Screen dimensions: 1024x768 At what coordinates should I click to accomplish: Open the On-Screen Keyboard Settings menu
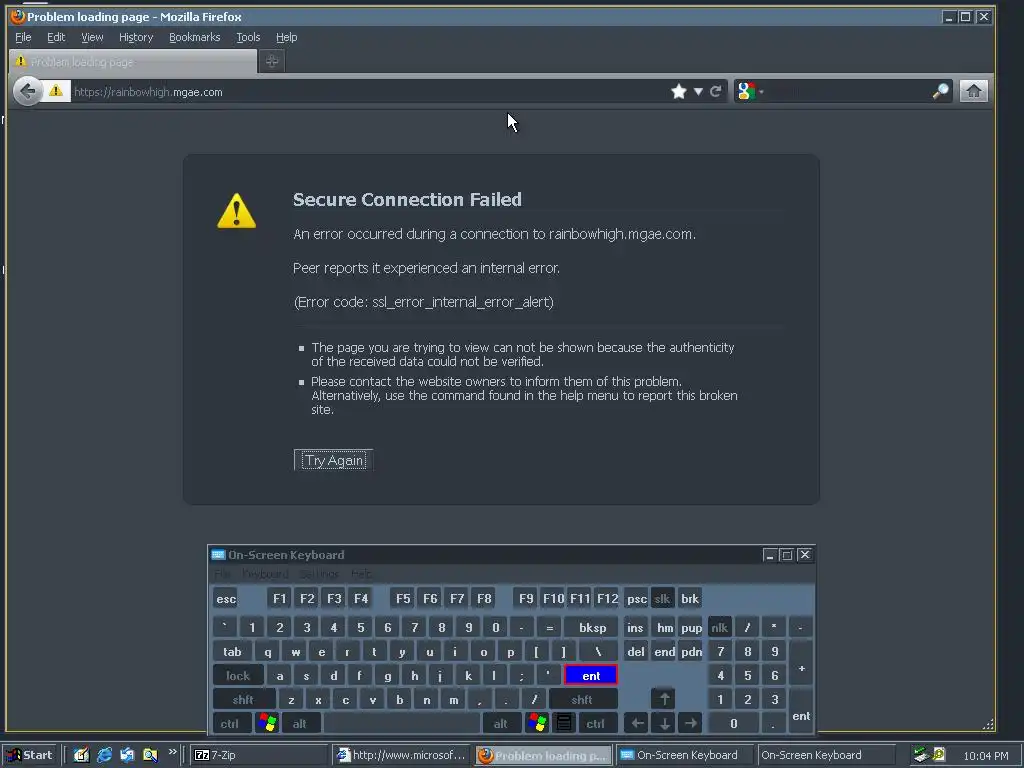[319, 574]
